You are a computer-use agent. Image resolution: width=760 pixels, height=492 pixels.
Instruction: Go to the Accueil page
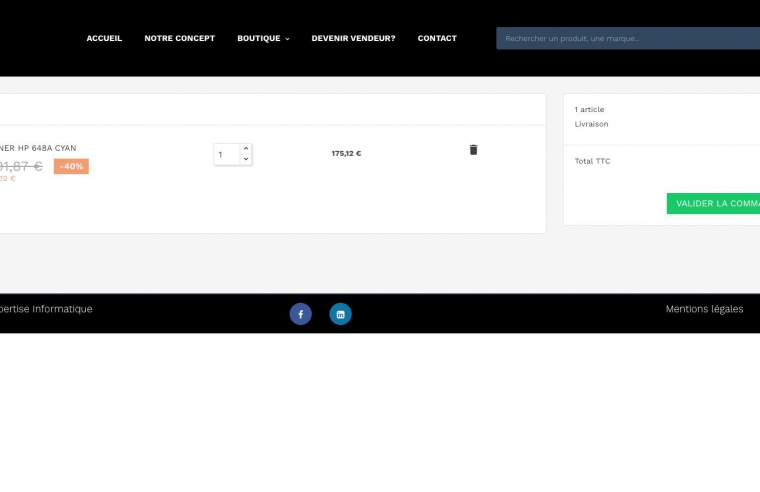coord(104,38)
